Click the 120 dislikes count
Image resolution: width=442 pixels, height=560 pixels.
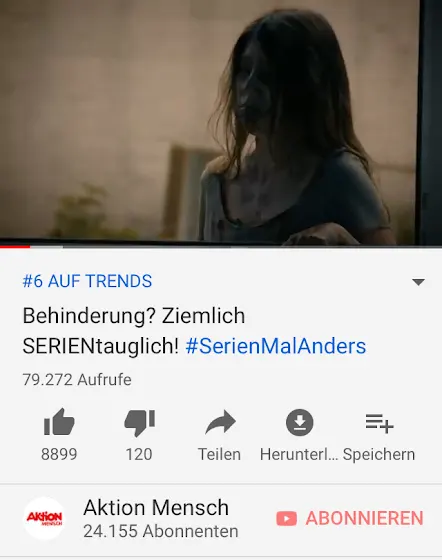pyautogui.click(x=139, y=454)
